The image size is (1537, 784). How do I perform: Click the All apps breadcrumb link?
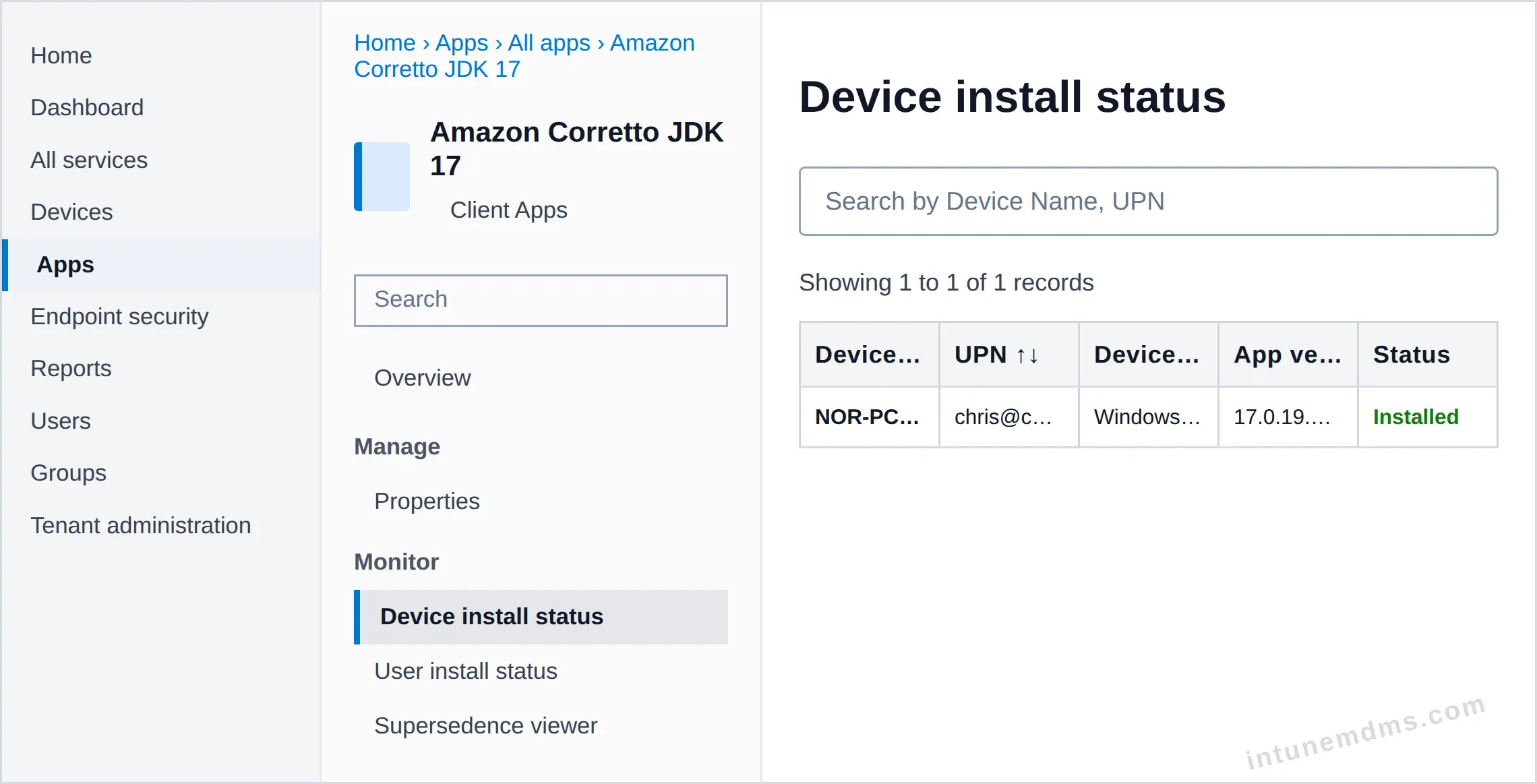click(x=549, y=42)
